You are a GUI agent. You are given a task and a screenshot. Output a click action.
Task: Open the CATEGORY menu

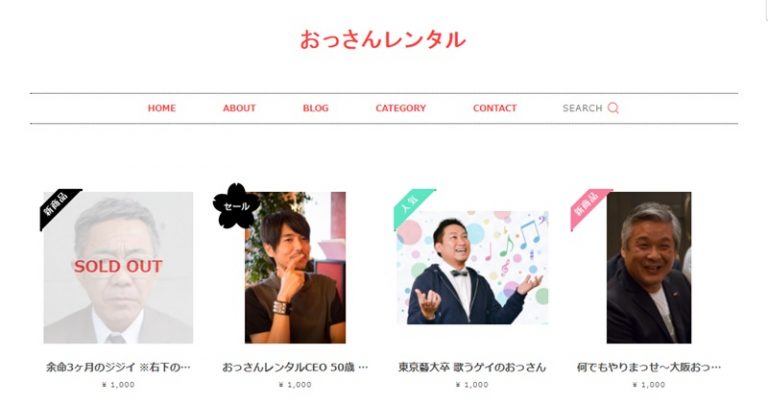point(401,108)
